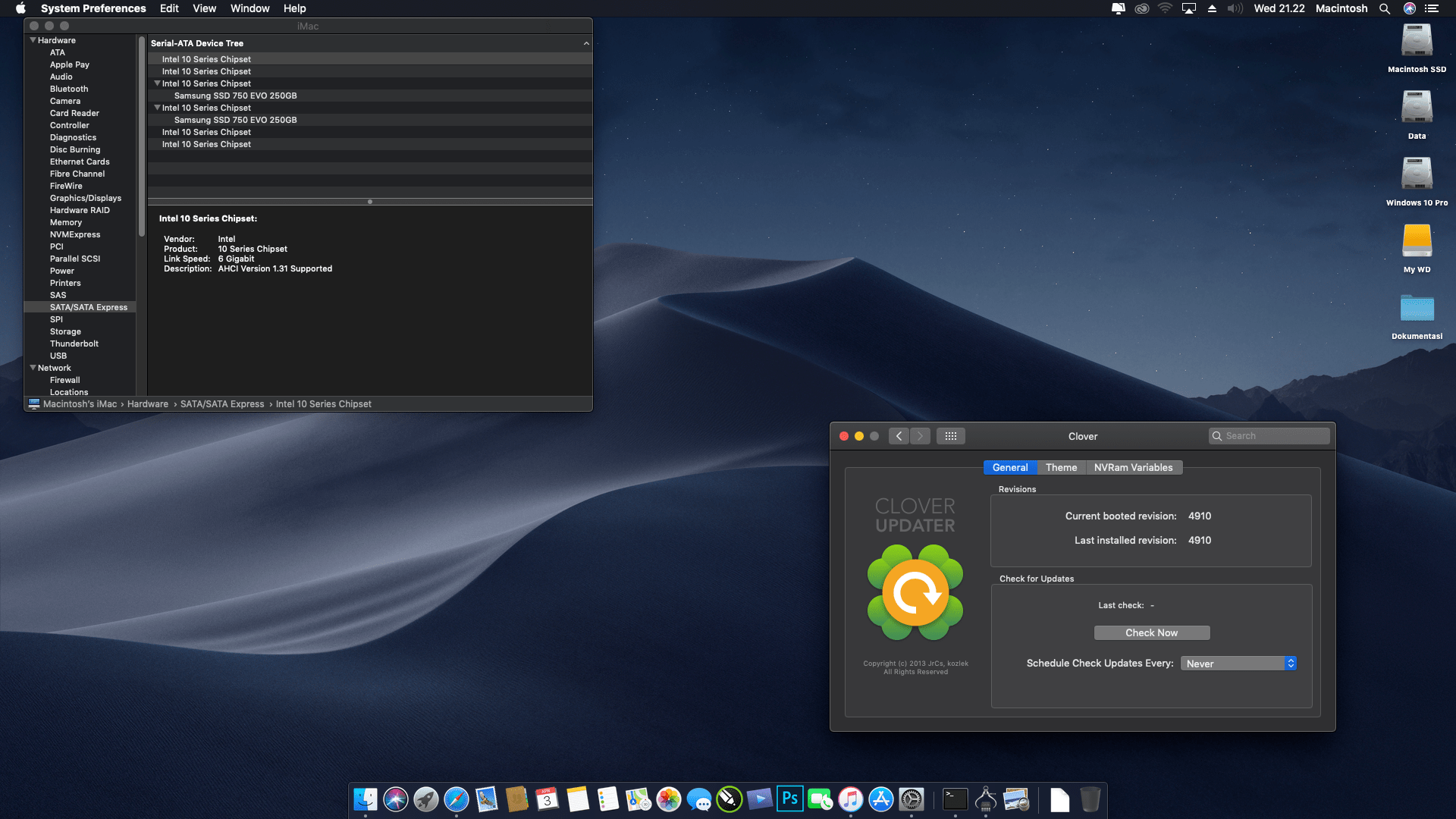Select the General tab in Clover

[x=1010, y=468]
